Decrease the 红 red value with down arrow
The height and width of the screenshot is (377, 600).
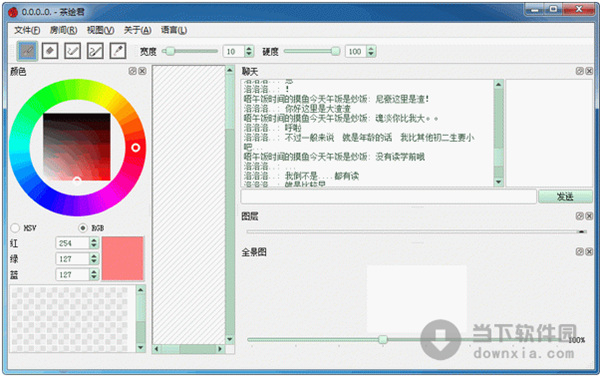click(94, 246)
